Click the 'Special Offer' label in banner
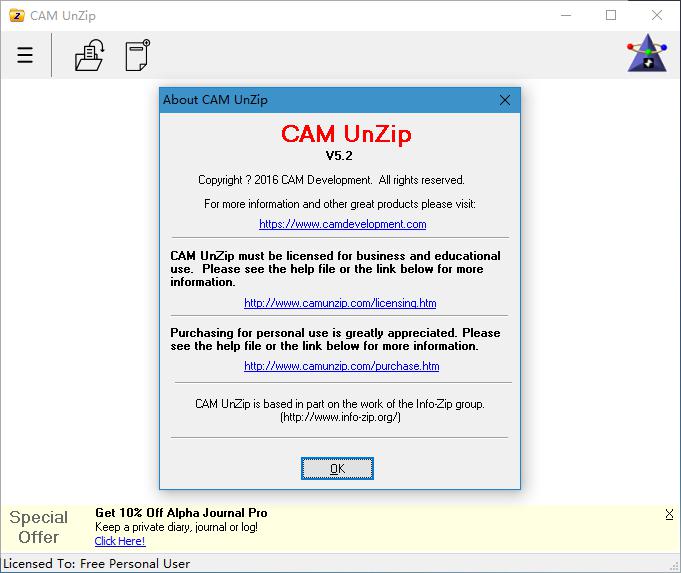 click(x=39, y=527)
